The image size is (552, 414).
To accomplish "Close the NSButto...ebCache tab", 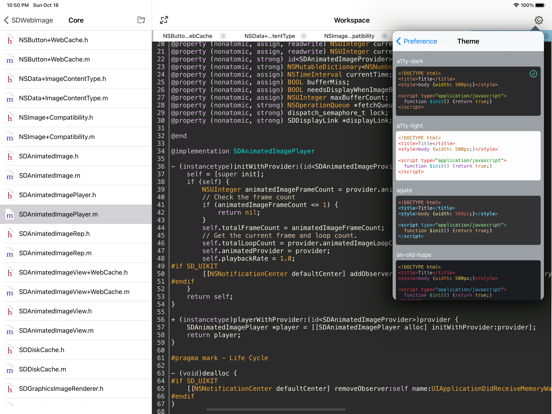I will click(x=223, y=36).
